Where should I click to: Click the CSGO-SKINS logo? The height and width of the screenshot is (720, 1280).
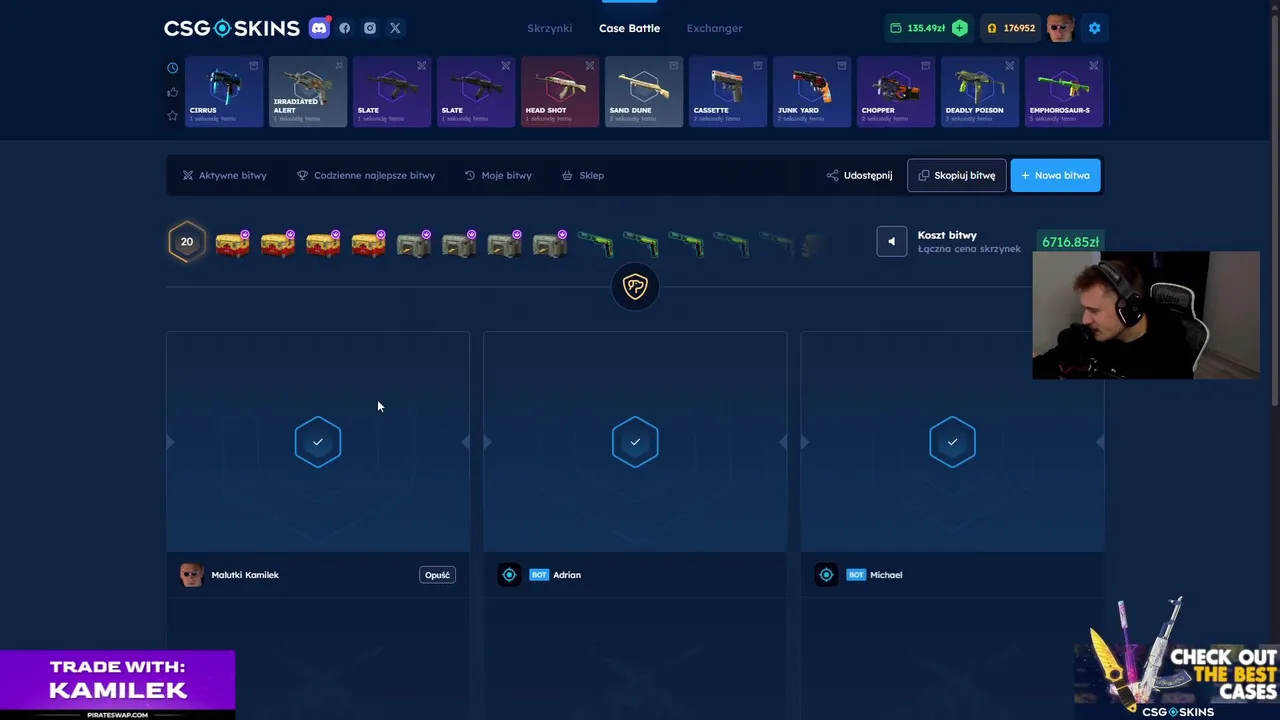(x=232, y=28)
